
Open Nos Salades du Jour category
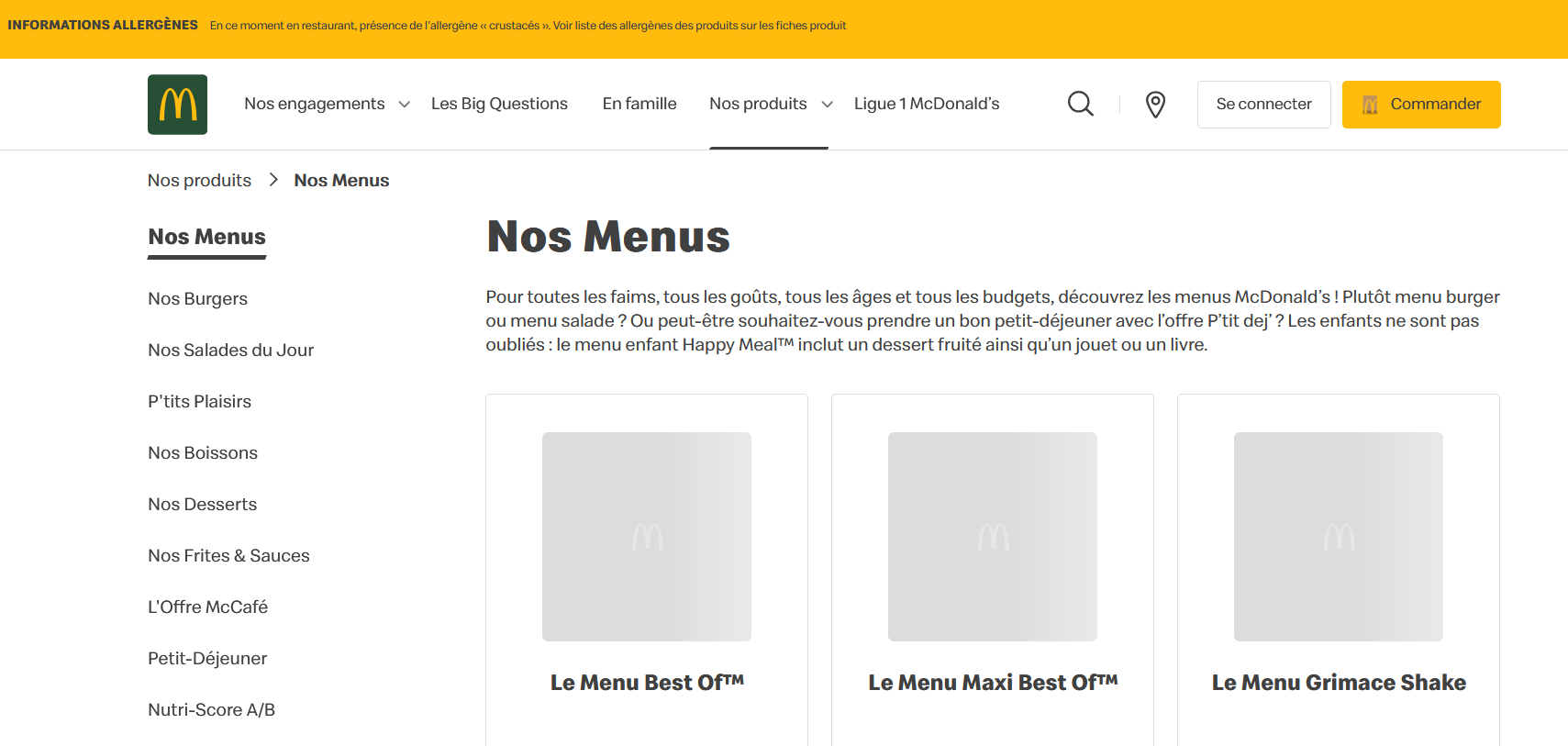tap(231, 351)
